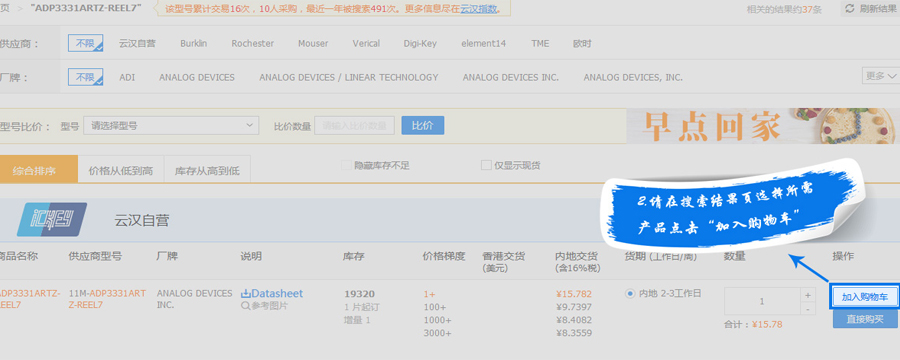Select brand filter 不限
Screen dimensions: 900x360
pyautogui.click(x=86, y=77)
